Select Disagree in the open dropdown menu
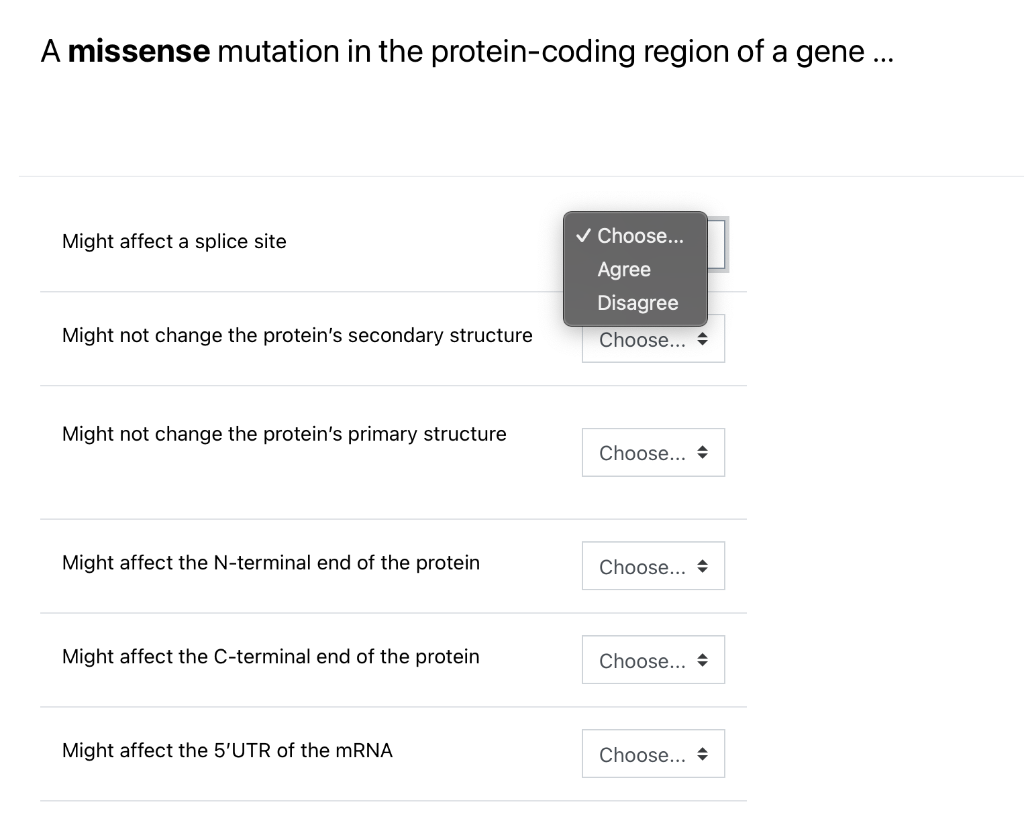 point(637,302)
